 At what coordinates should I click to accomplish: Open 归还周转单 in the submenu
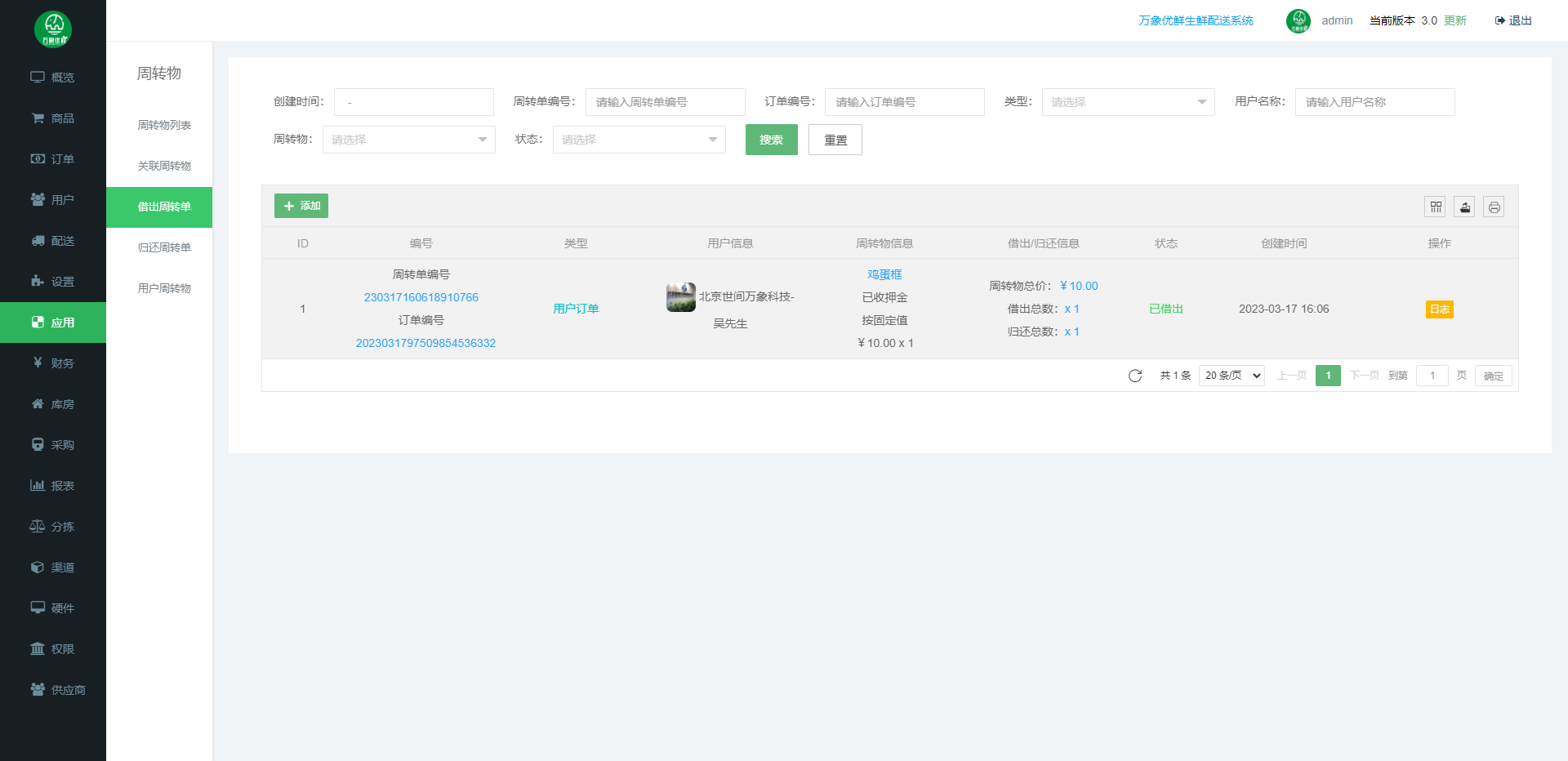[164, 247]
